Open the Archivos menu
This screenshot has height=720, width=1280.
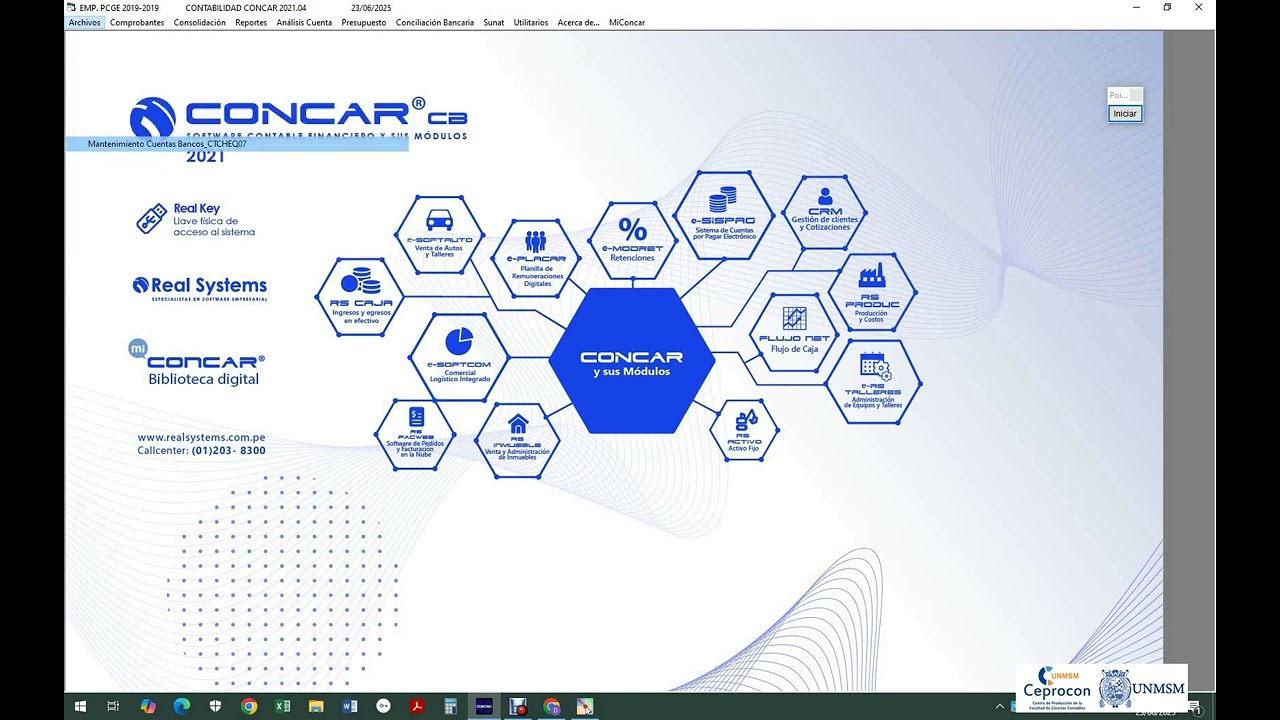click(85, 22)
